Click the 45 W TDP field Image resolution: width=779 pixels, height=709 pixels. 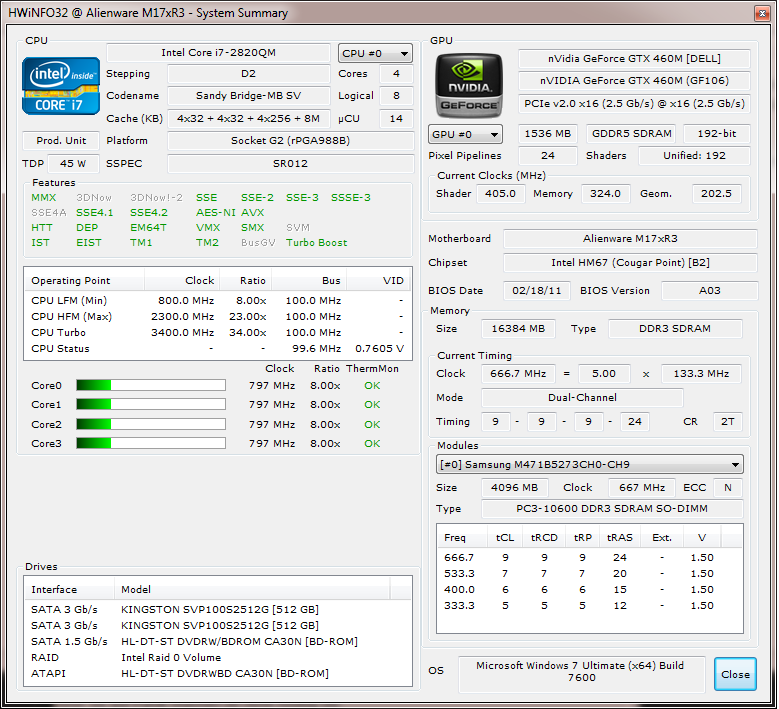(73, 163)
